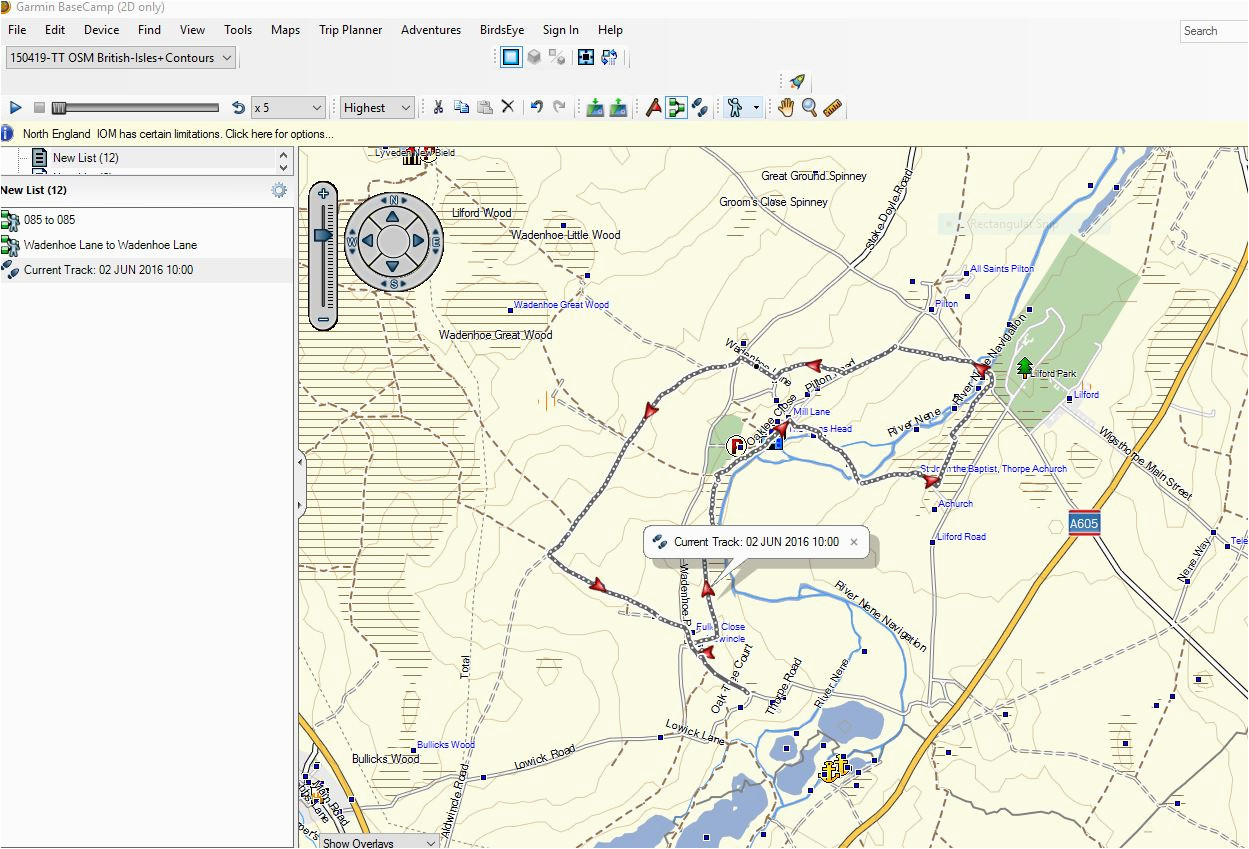Open the File menu
This screenshot has height=849, width=1249.
pyautogui.click(x=17, y=30)
